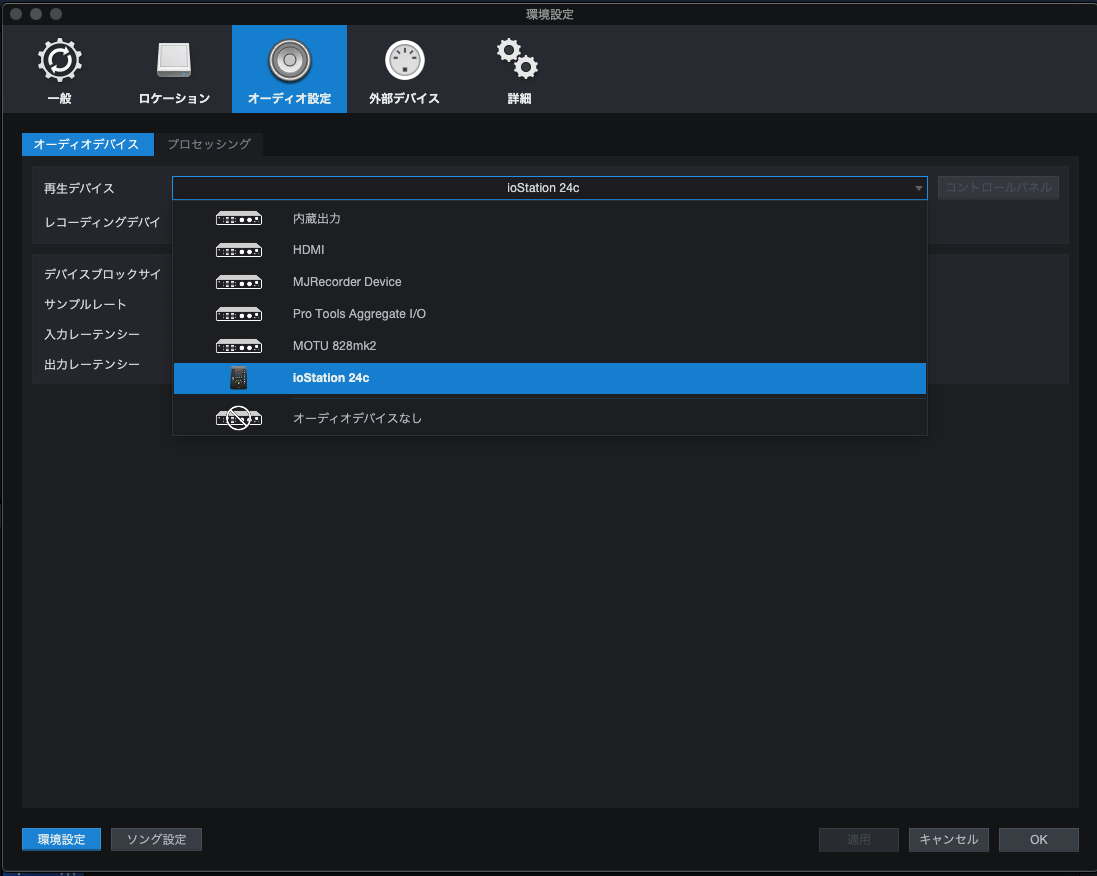Viewport: 1097px width, 876px height.
Task: Click the デバイスブロックサイ label
Action: click(102, 274)
